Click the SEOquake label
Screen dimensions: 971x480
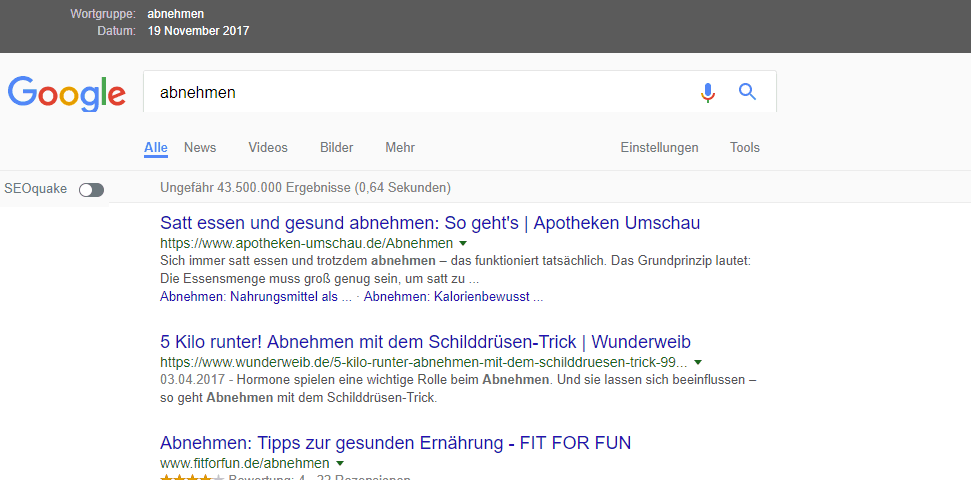coord(35,189)
